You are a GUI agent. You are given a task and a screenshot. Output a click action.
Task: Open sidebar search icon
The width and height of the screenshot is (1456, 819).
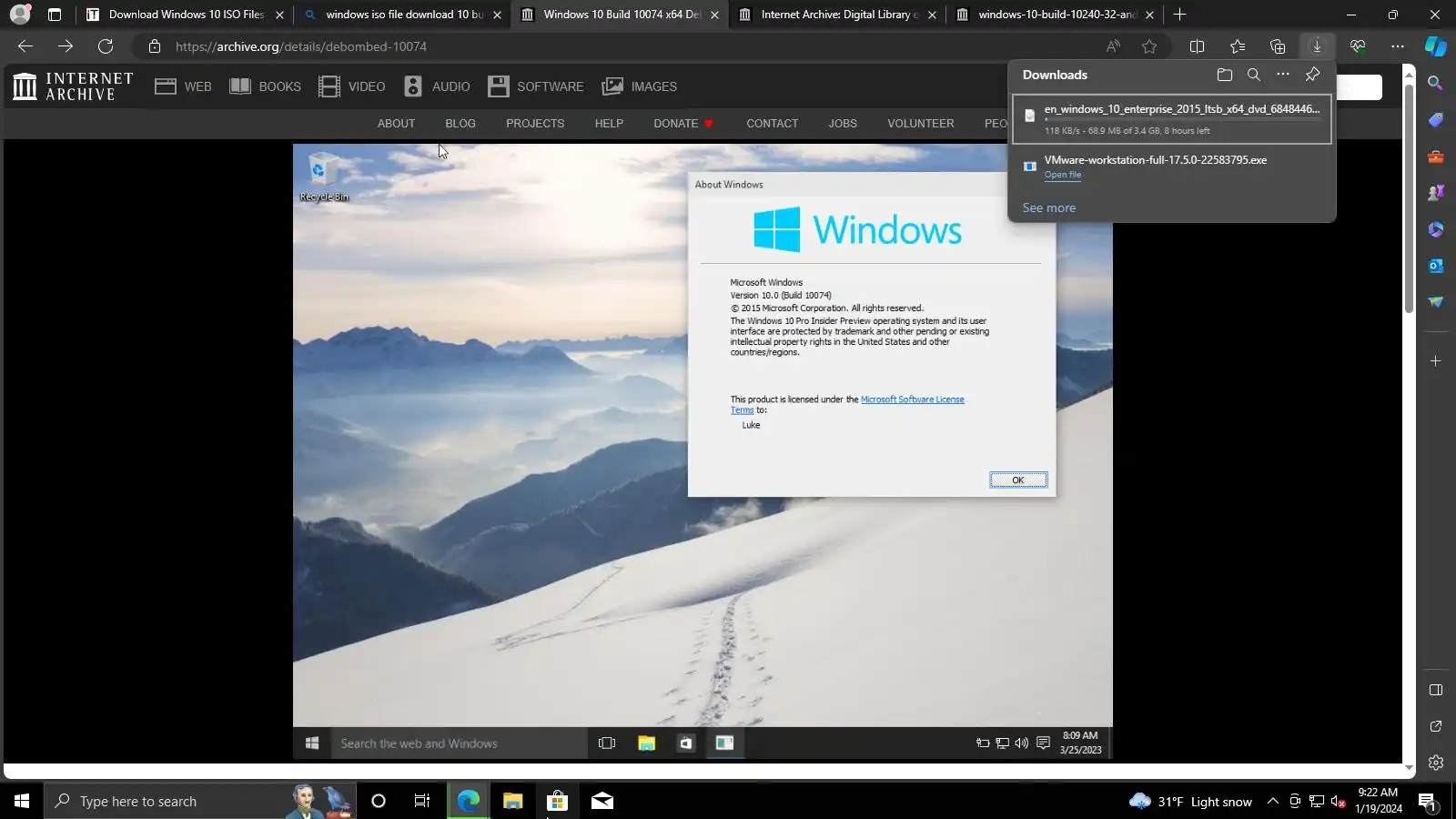(1436, 84)
